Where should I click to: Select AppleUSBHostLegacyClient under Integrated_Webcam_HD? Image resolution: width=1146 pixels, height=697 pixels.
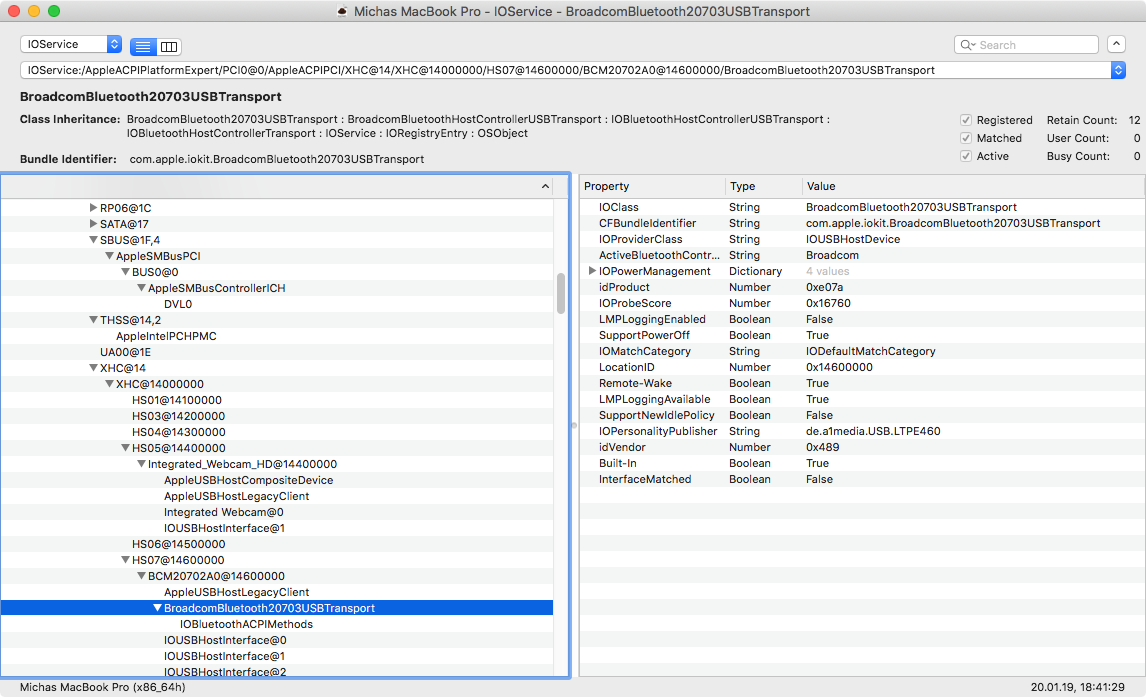[x=277, y=496]
